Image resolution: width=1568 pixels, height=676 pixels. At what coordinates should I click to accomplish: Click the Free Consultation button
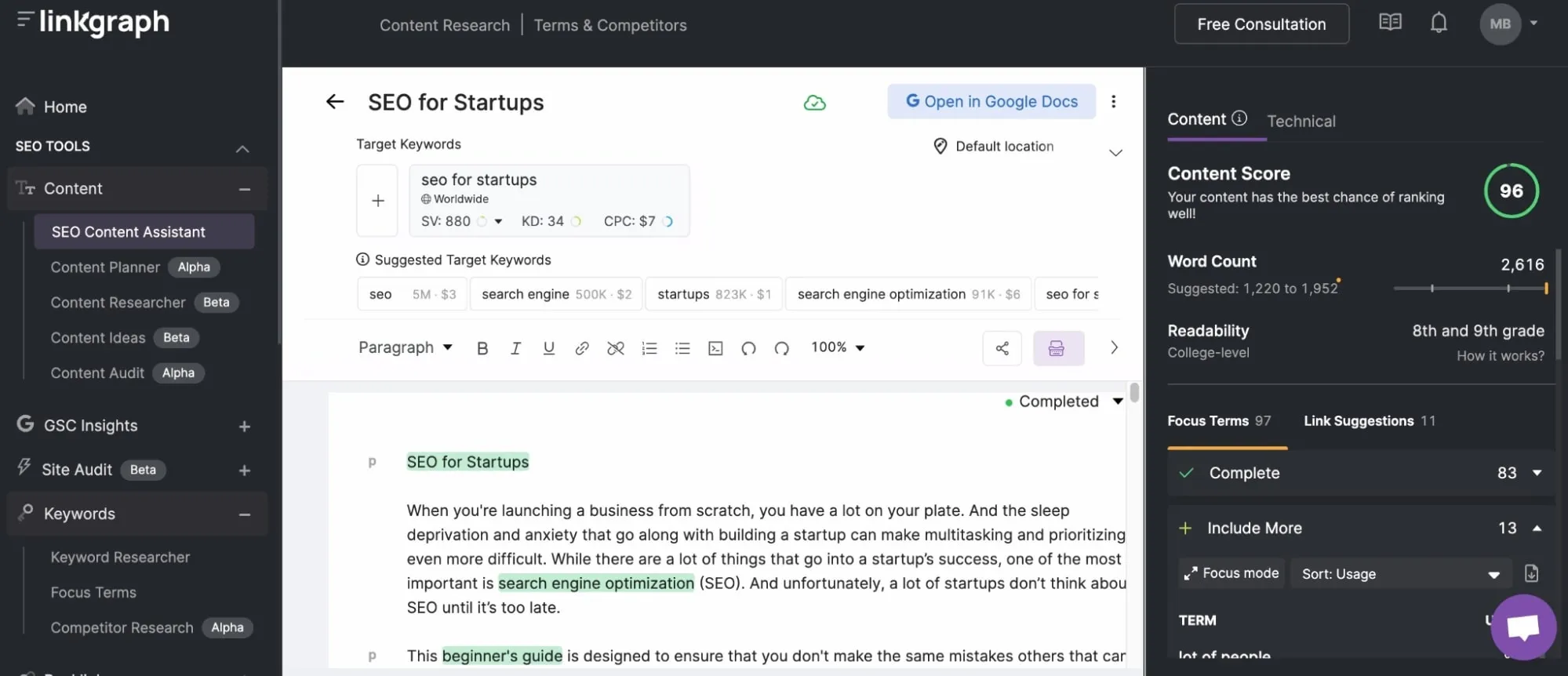click(1261, 24)
